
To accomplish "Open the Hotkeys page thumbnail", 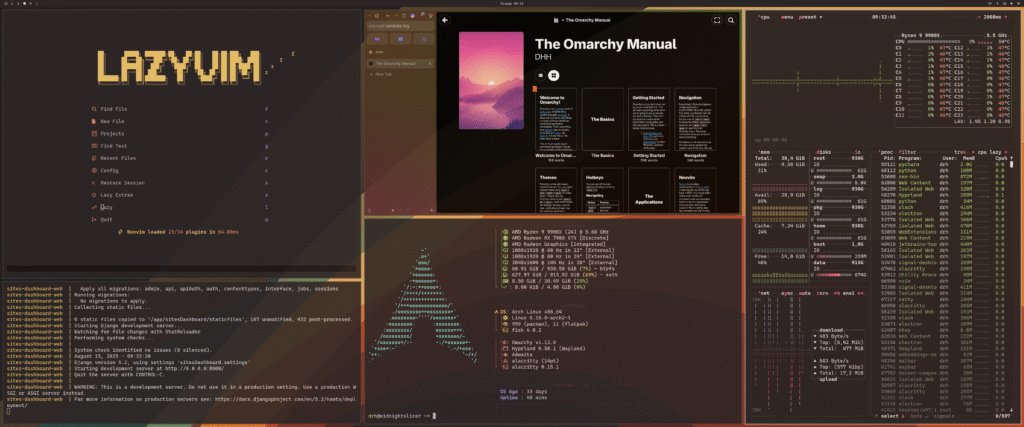I will [603, 189].
